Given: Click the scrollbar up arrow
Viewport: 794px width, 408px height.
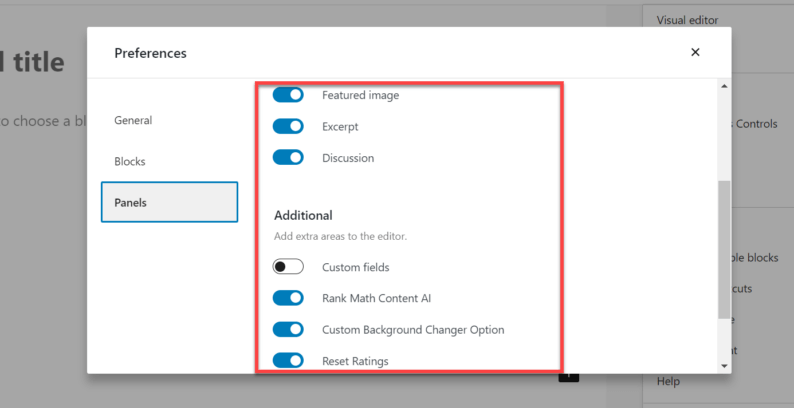Looking at the screenshot, I should [x=724, y=86].
